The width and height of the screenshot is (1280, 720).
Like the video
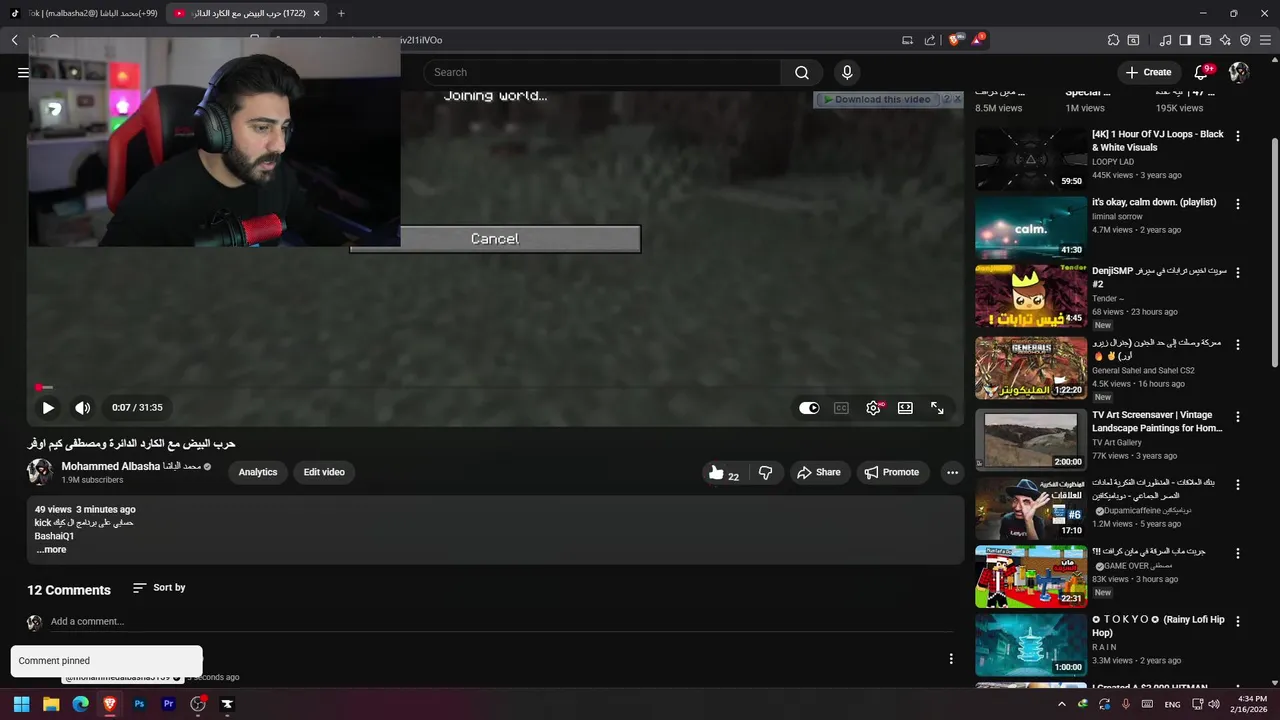pyautogui.click(x=723, y=473)
